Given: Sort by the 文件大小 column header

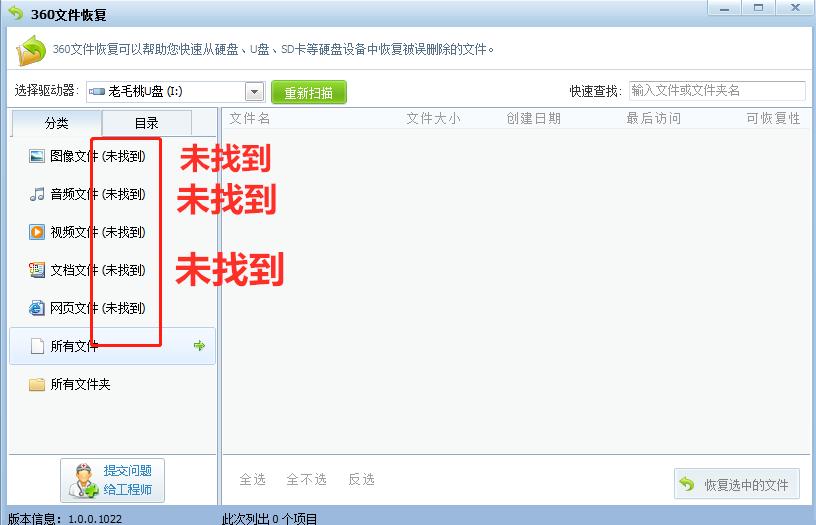Looking at the screenshot, I should (x=434, y=119).
